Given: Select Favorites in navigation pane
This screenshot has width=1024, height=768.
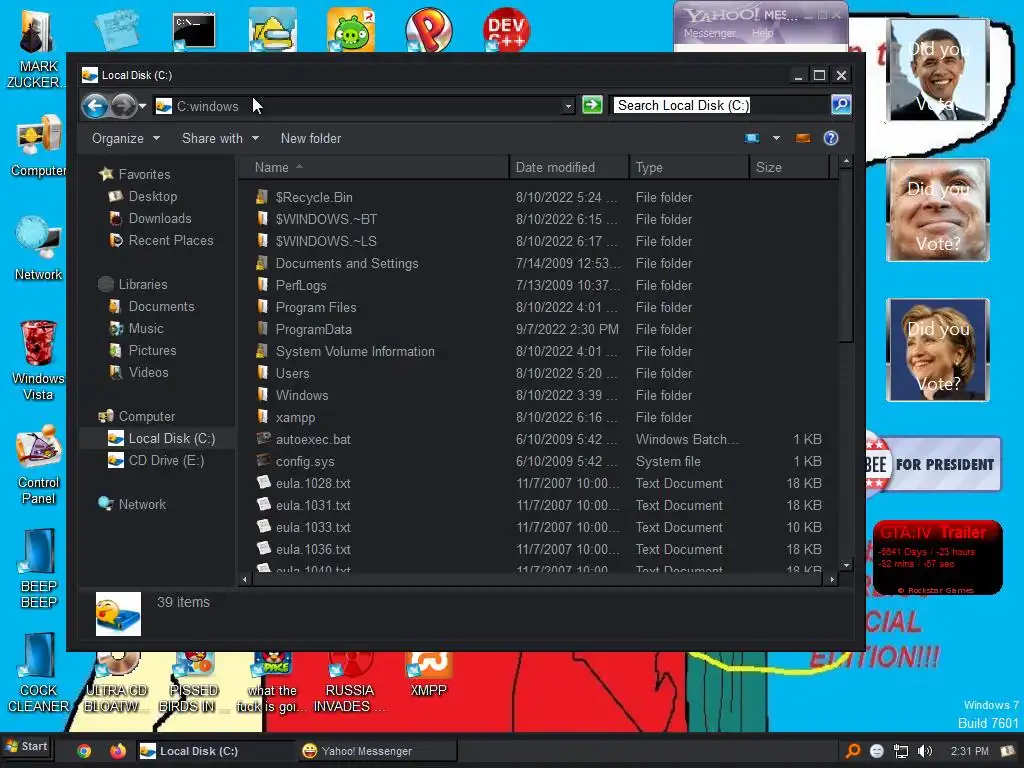Looking at the screenshot, I should tap(135, 174).
